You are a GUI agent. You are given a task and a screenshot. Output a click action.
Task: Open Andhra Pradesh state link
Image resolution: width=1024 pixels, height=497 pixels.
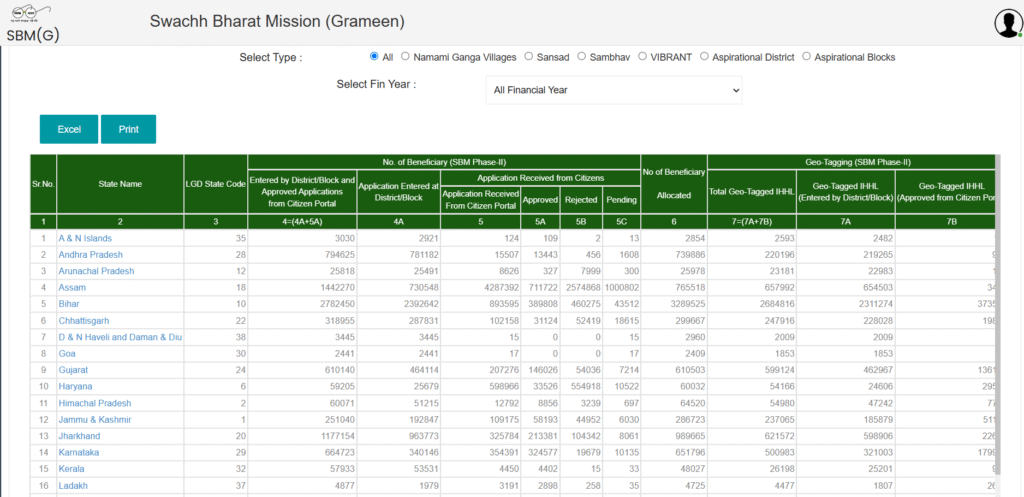tap(90, 255)
